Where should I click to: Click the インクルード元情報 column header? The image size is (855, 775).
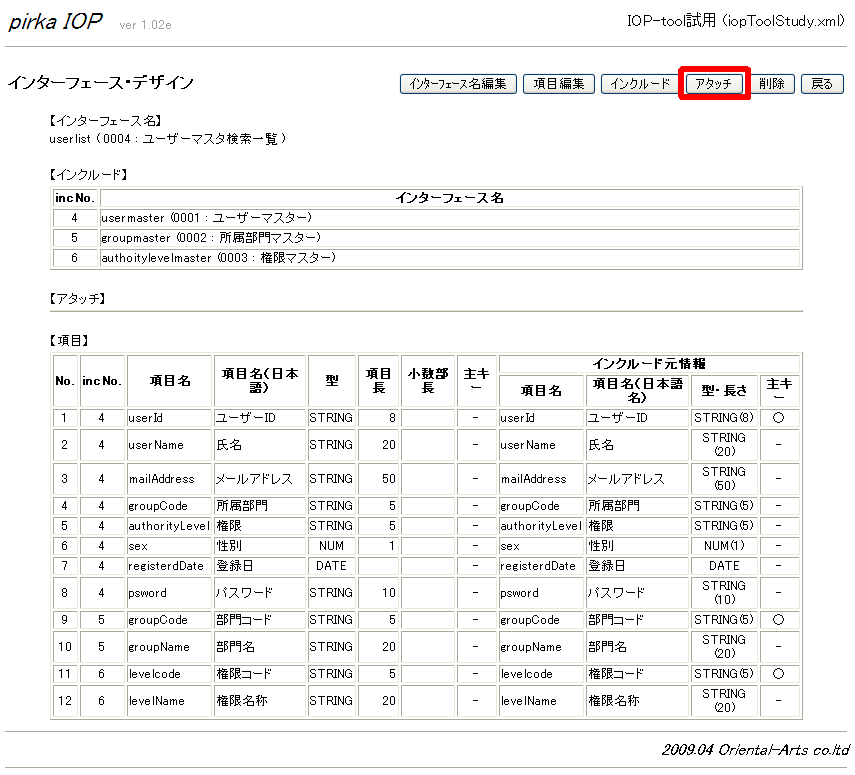[649, 364]
